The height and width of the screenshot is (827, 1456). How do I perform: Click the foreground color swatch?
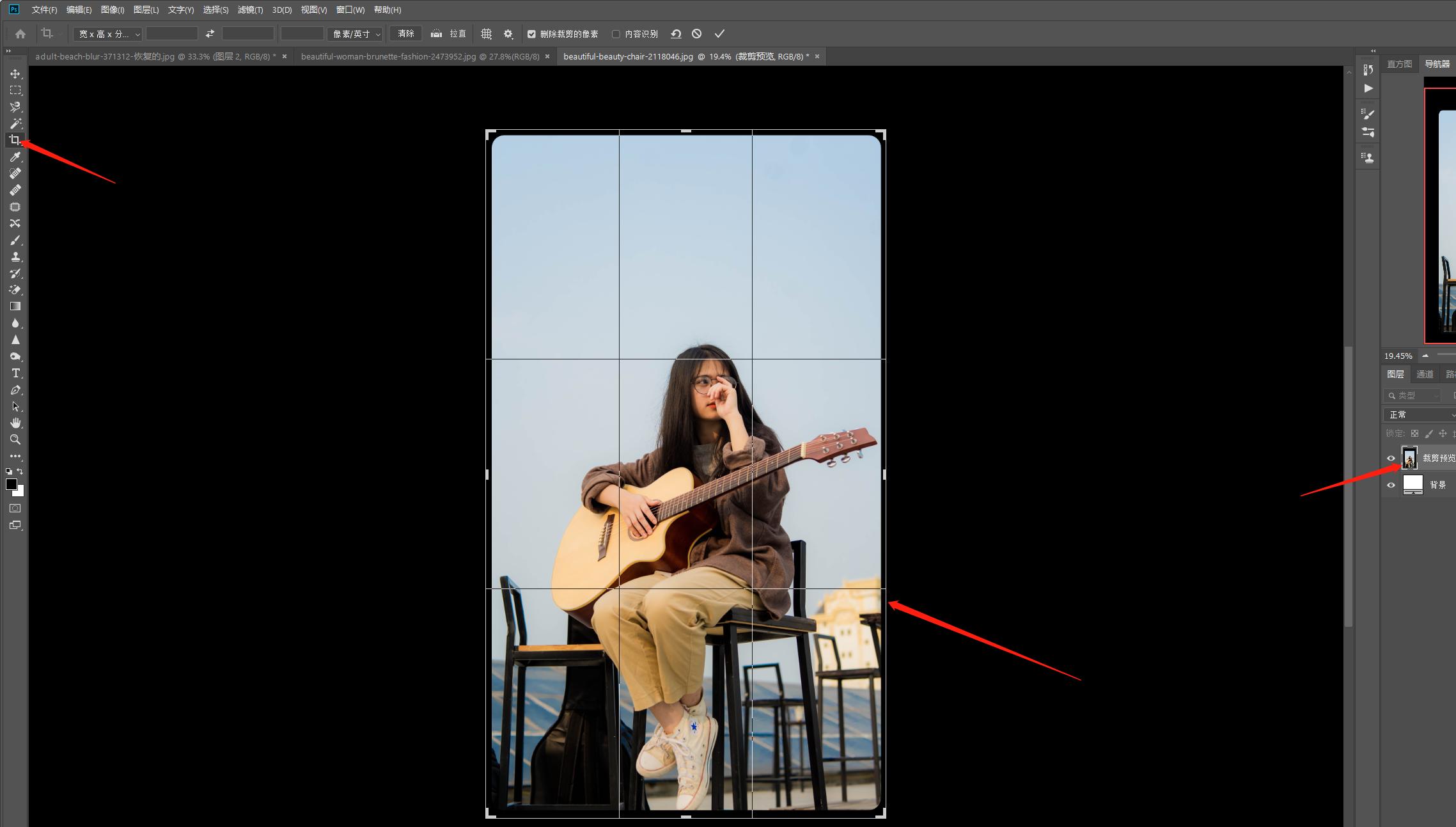(x=11, y=484)
